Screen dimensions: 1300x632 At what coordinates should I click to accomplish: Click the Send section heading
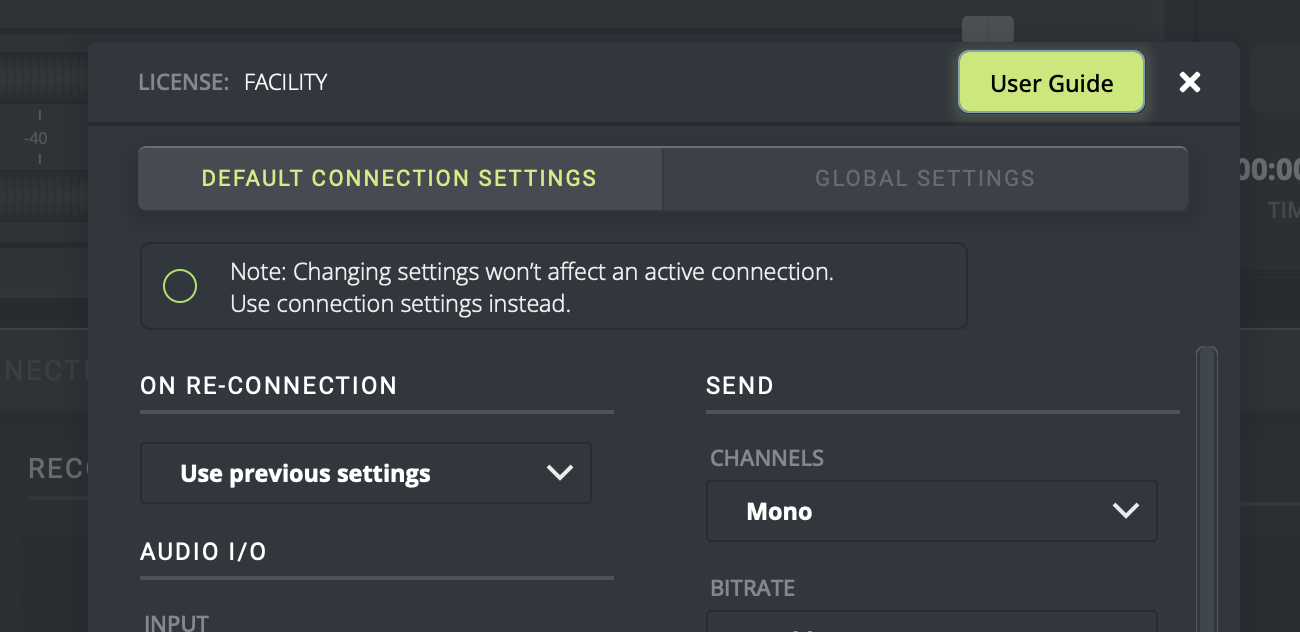[x=740, y=386]
